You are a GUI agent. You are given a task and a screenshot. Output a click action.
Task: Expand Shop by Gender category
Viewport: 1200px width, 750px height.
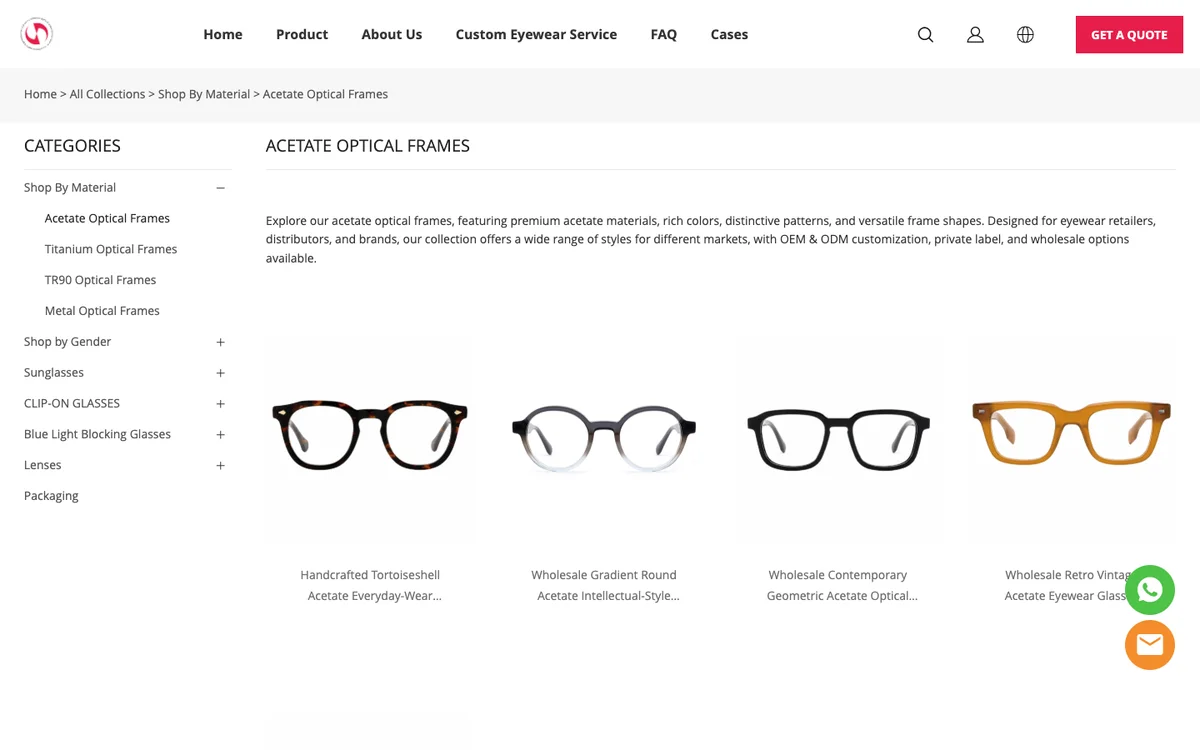221,342
